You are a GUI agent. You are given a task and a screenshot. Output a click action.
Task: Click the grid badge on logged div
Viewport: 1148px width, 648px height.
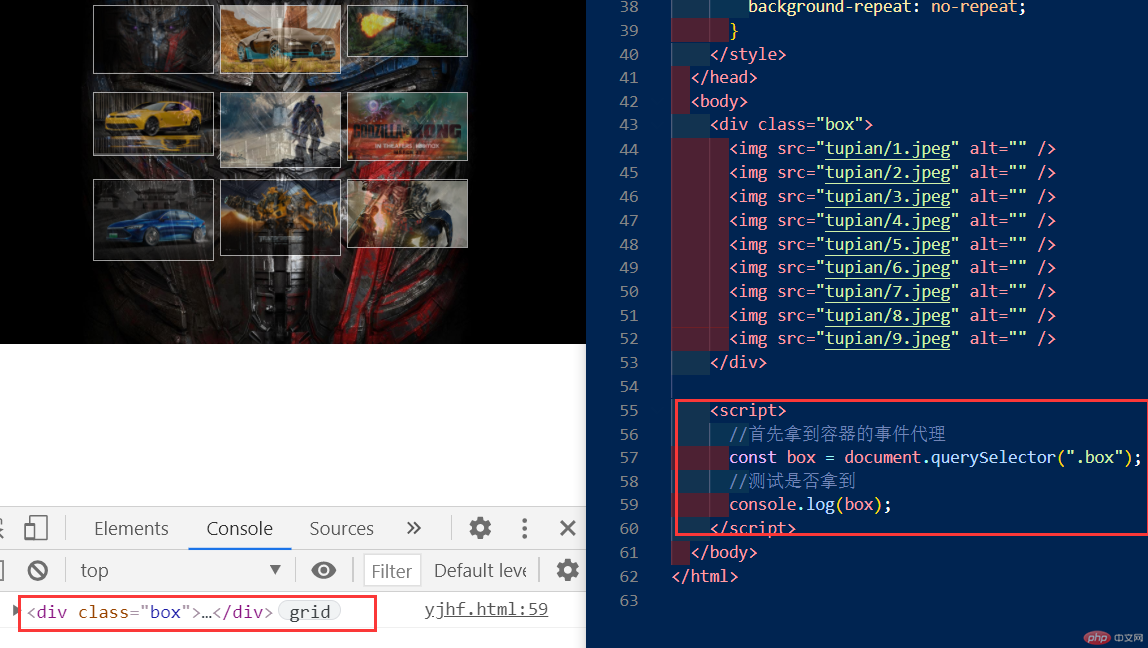(x=310, y=611)
